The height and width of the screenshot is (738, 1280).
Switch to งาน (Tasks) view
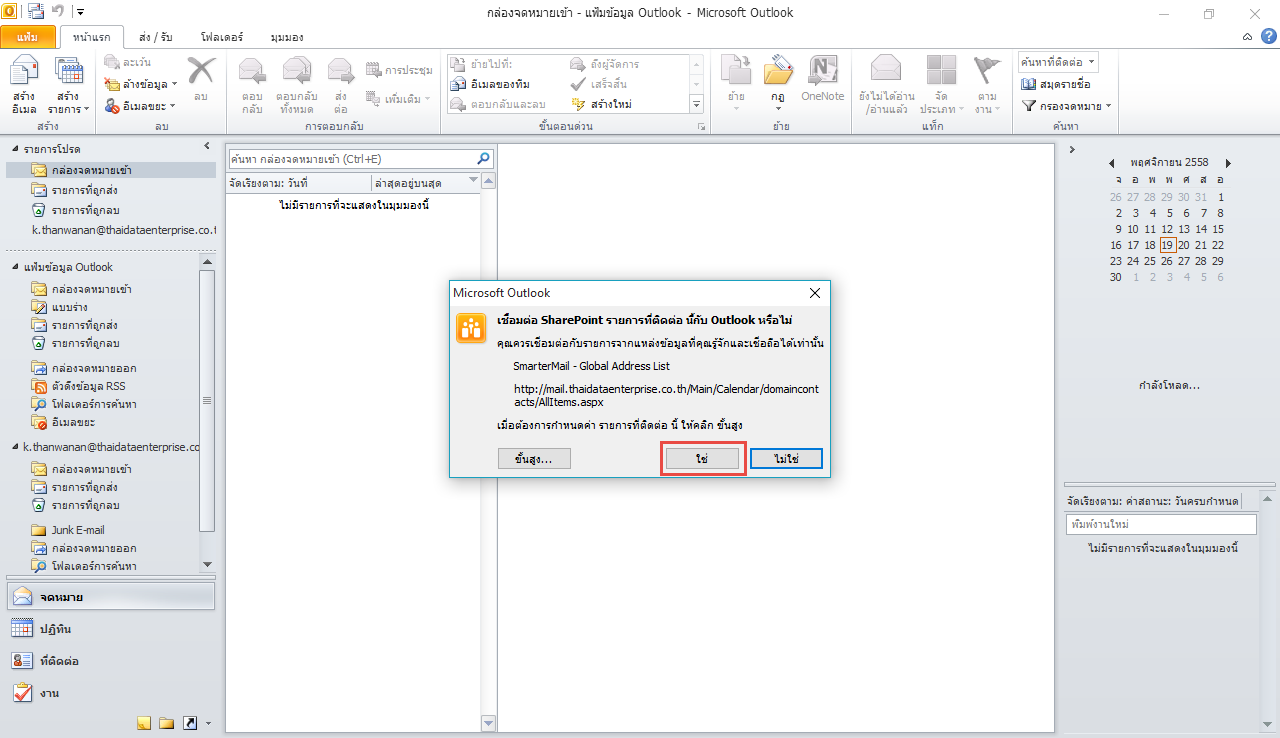tap(110, 692)
